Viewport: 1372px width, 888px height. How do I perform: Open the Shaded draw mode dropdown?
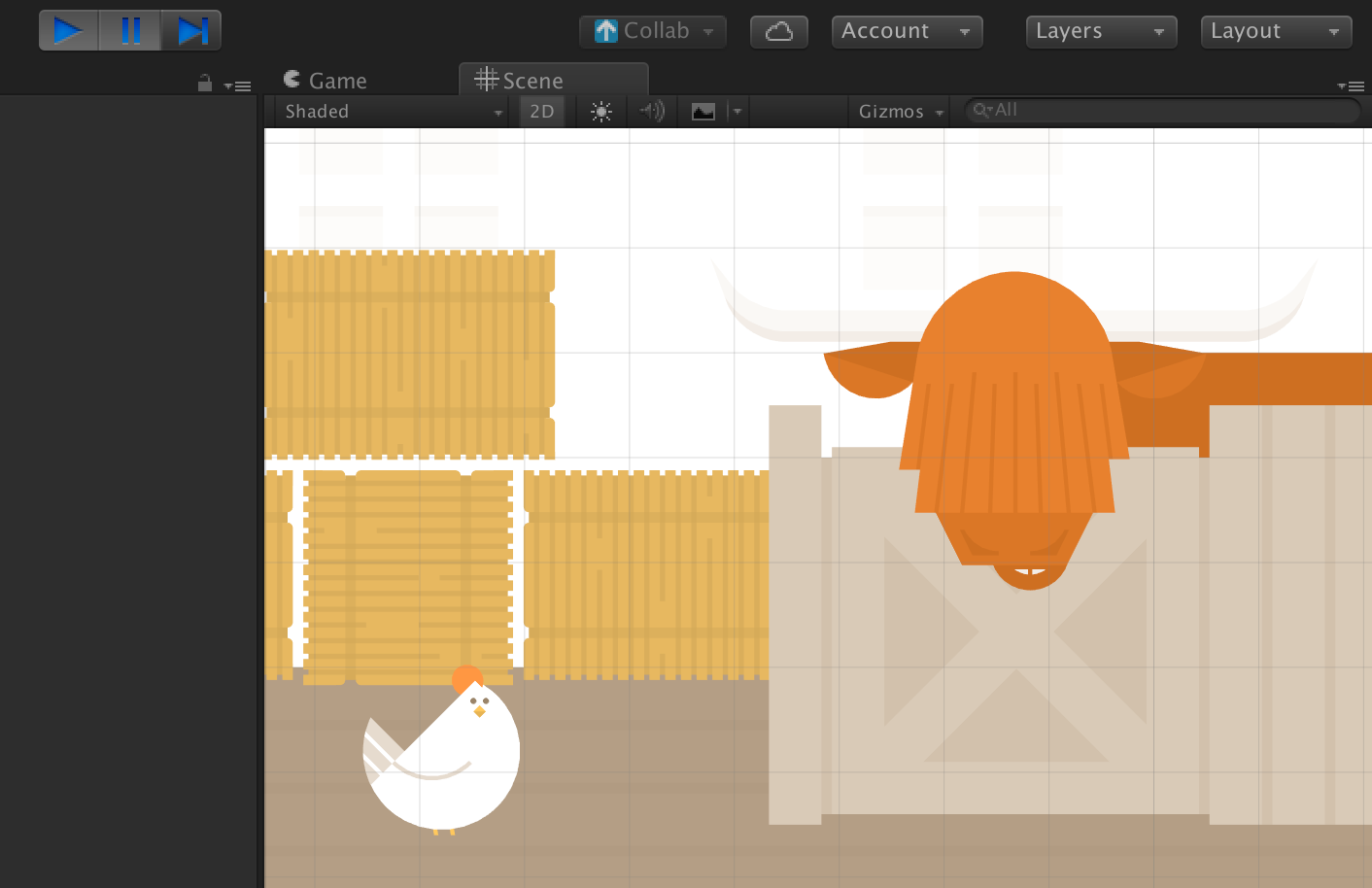(x=389, y=111)
